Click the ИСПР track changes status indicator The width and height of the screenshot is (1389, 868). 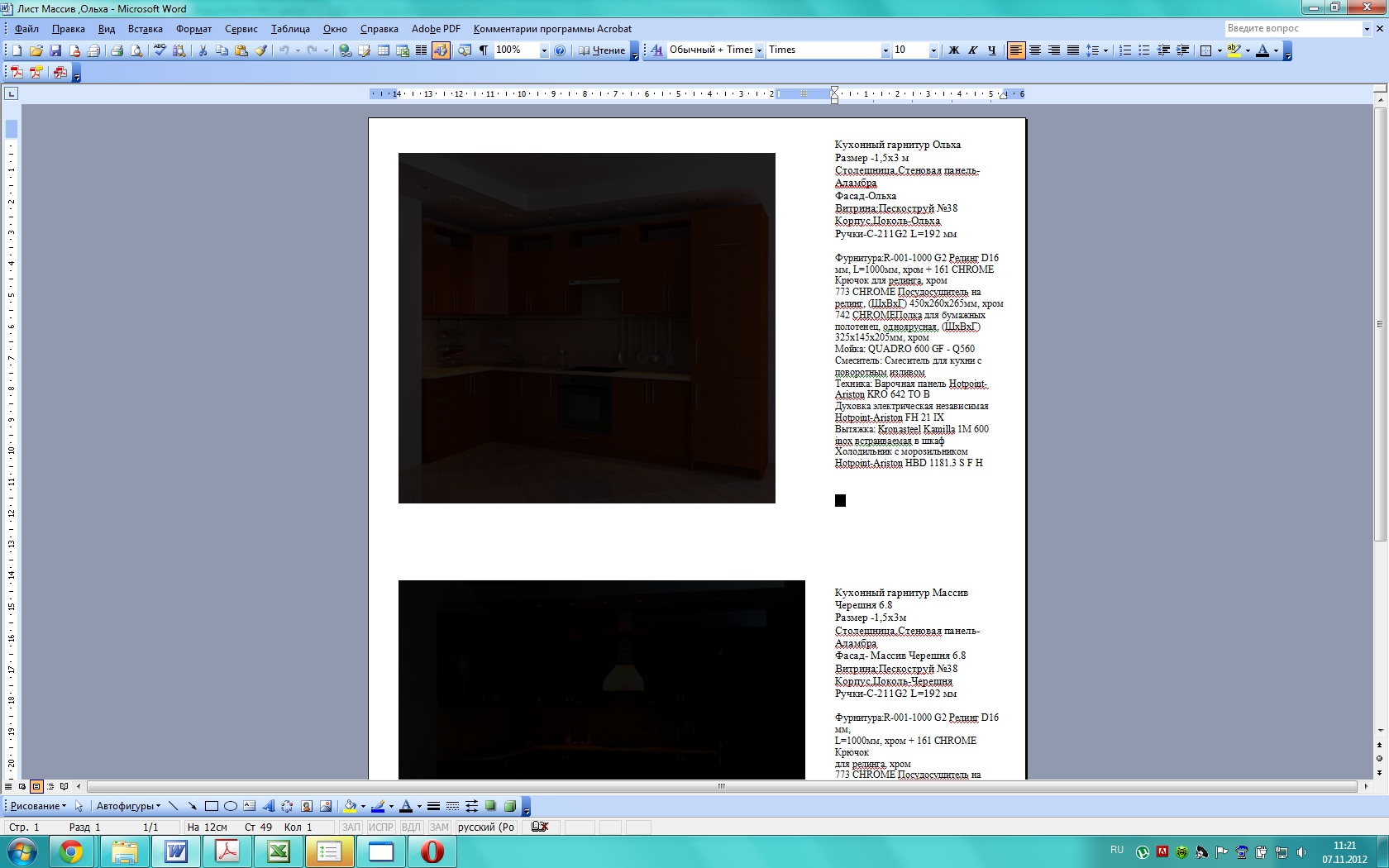(x=381, y=827)
